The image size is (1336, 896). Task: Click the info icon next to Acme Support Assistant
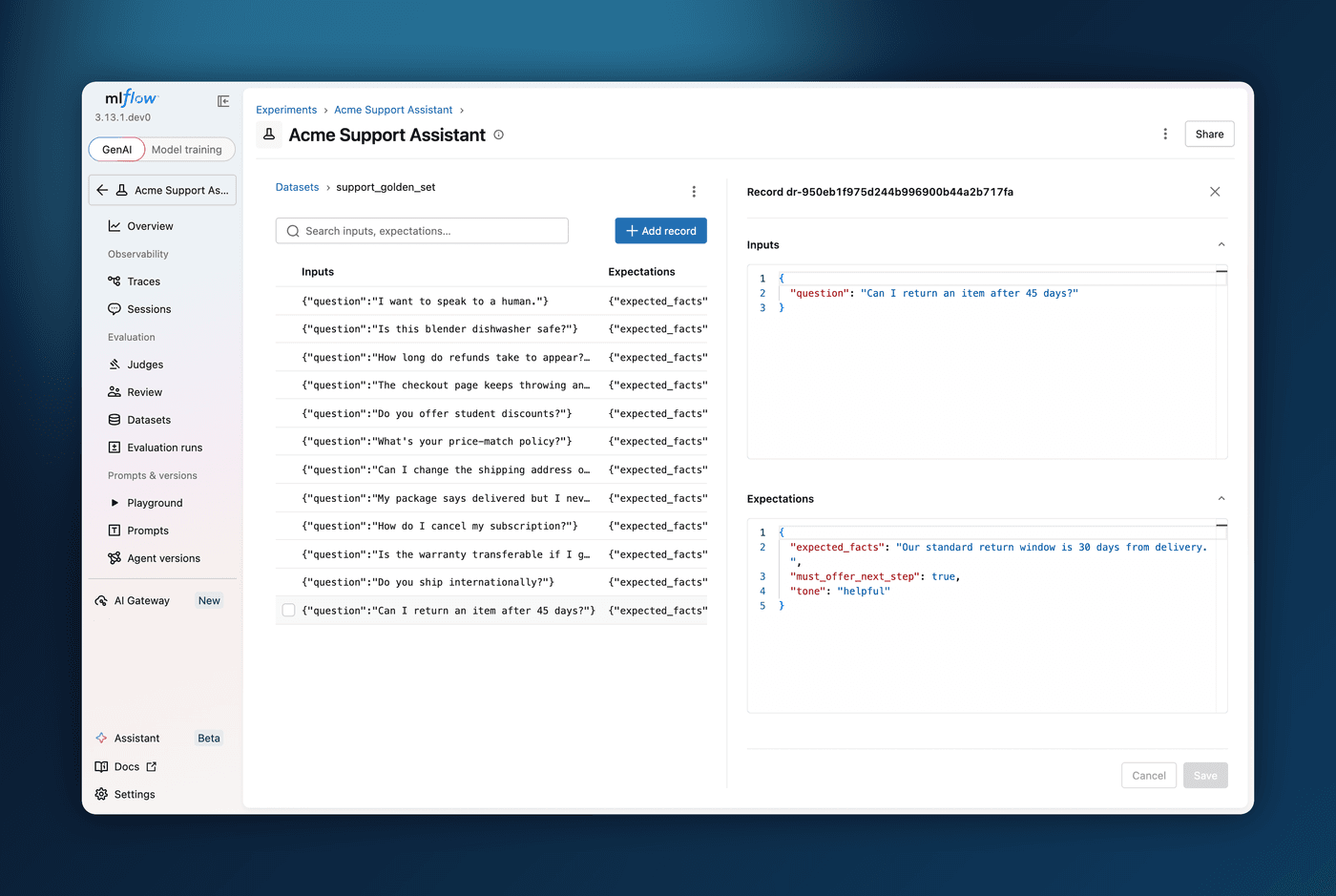click(x=498, y=135)
